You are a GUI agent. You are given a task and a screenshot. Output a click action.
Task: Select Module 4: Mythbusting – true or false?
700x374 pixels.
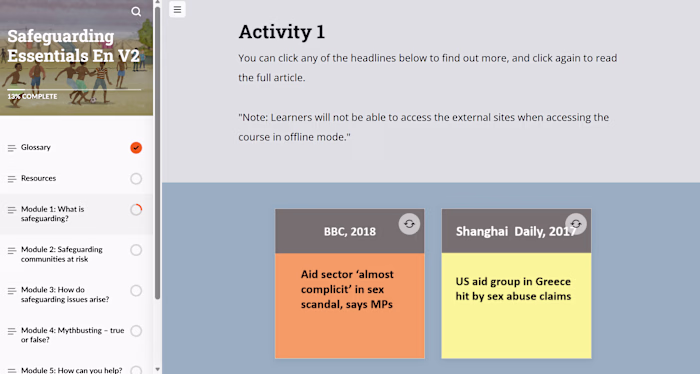point(72,335)
